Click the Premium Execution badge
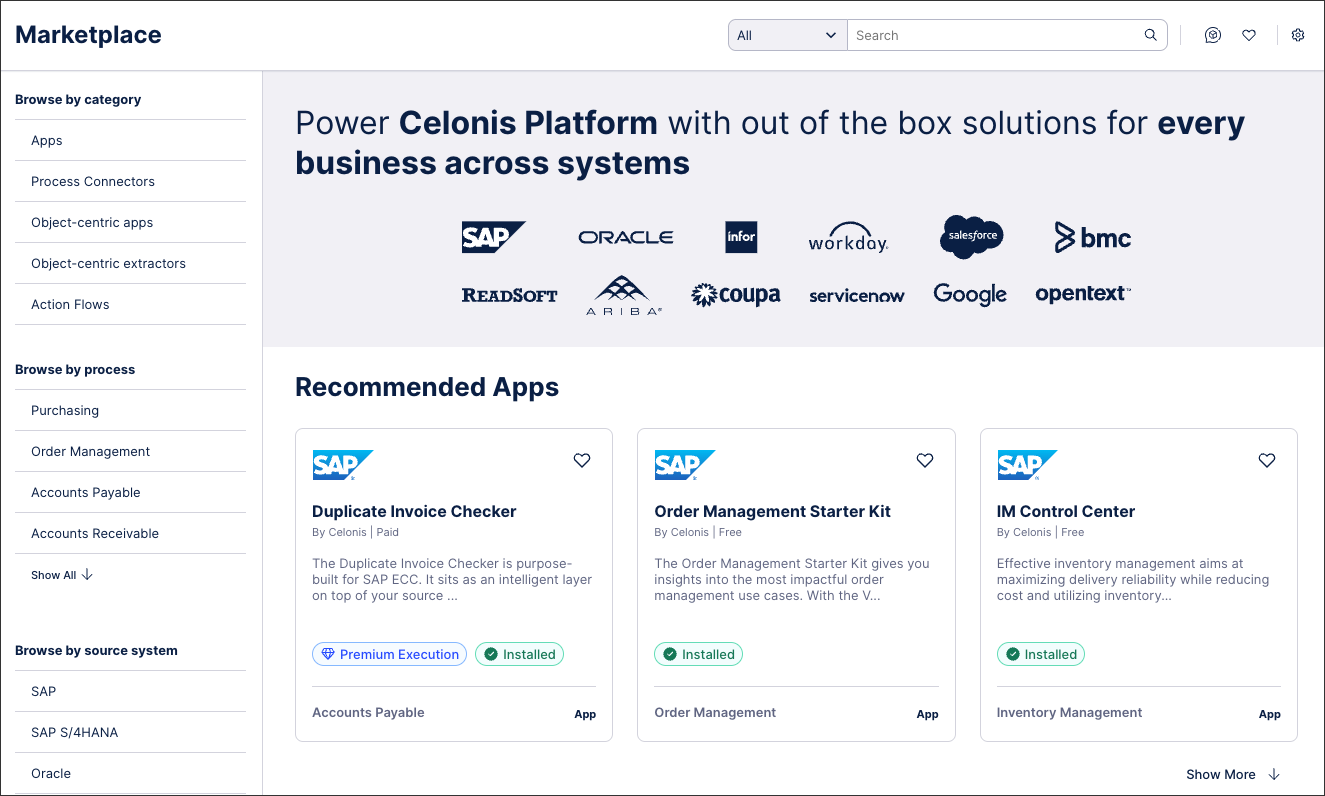Image resolution: width=1325 pixels, height=796 pixels. click(390, 654)
